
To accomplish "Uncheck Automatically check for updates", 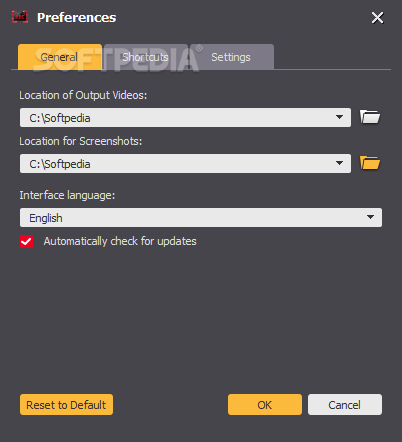I will tap(26, 242).
